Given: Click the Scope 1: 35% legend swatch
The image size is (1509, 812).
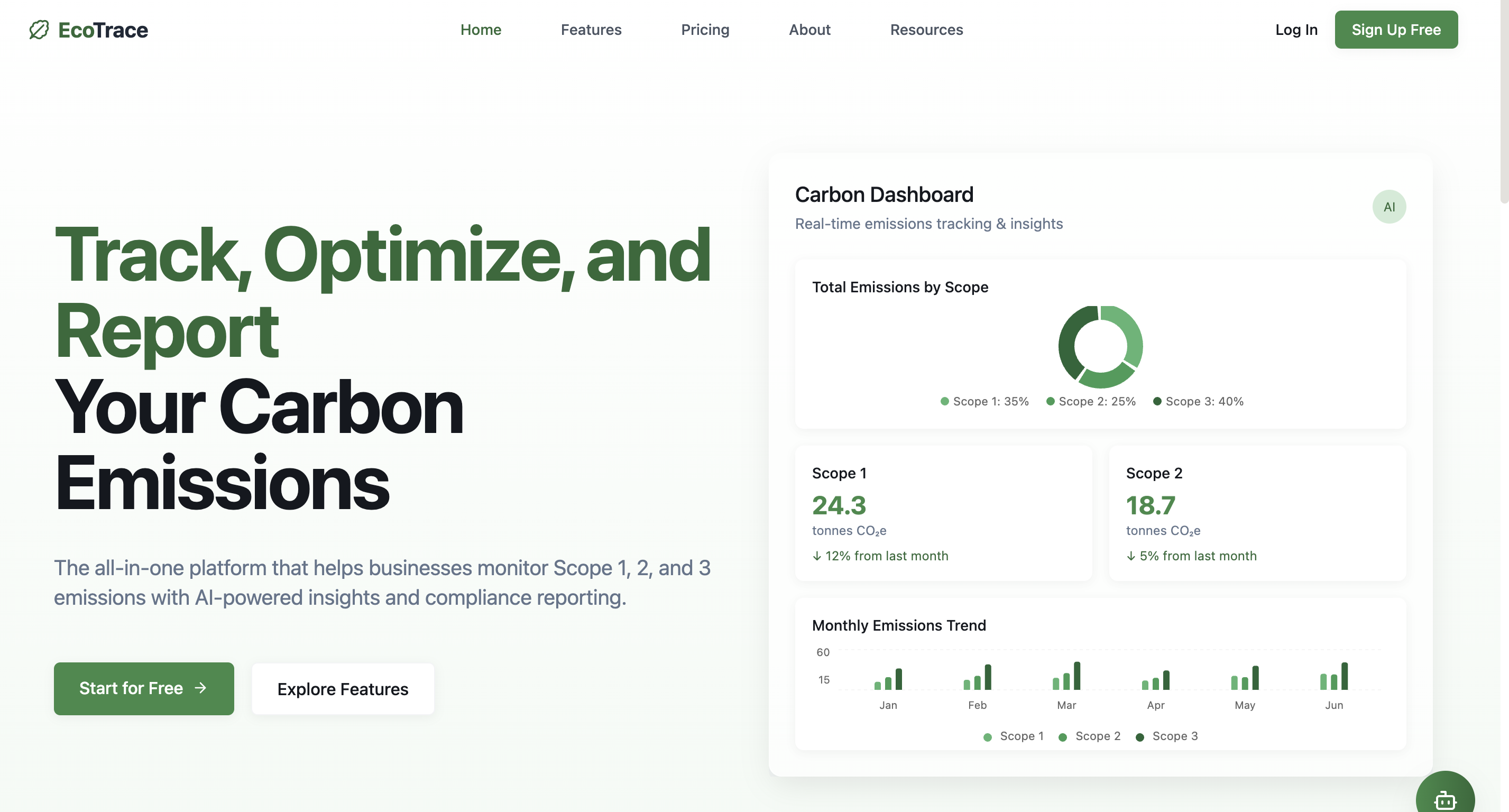Looking at the screenshot, I should point(944,401).
